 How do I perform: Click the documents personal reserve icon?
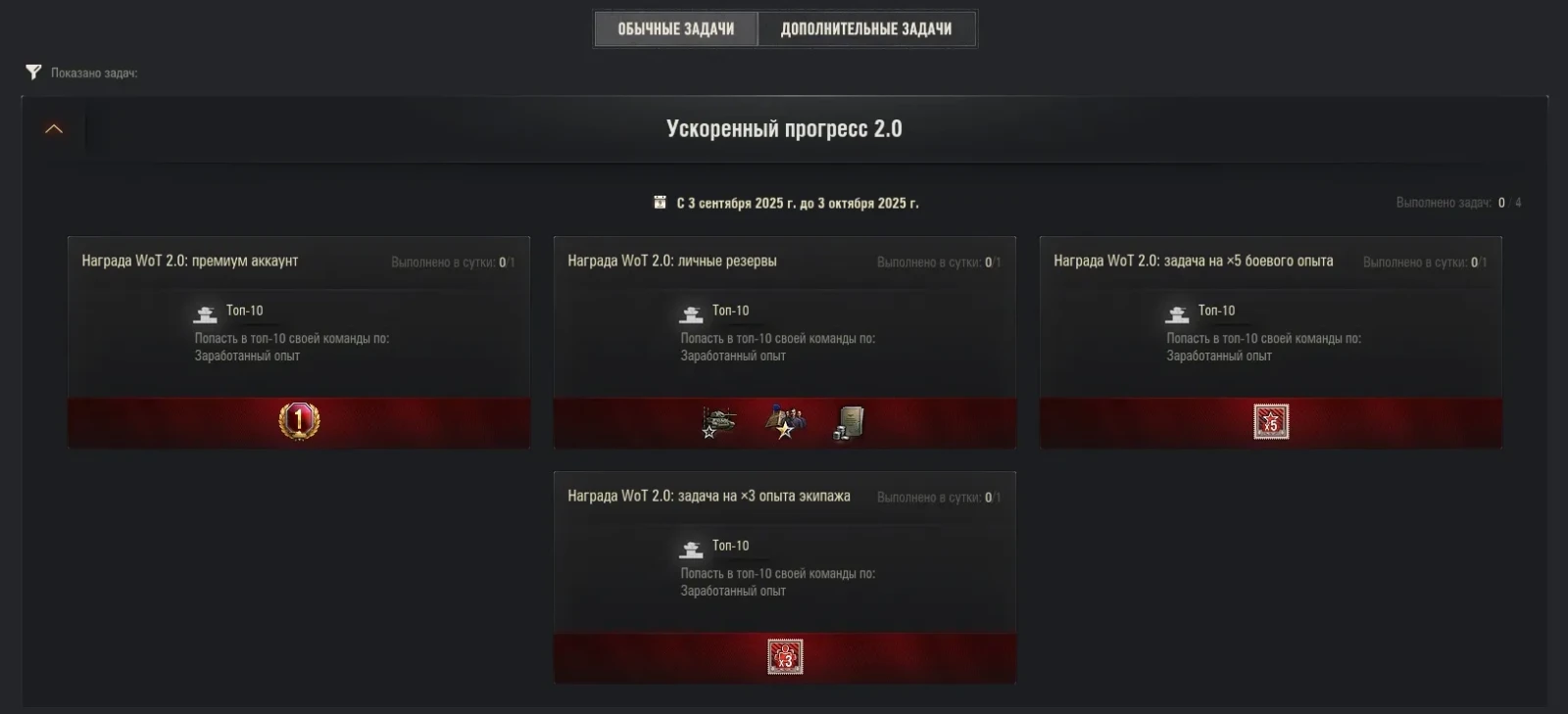(x=849, y=423)
